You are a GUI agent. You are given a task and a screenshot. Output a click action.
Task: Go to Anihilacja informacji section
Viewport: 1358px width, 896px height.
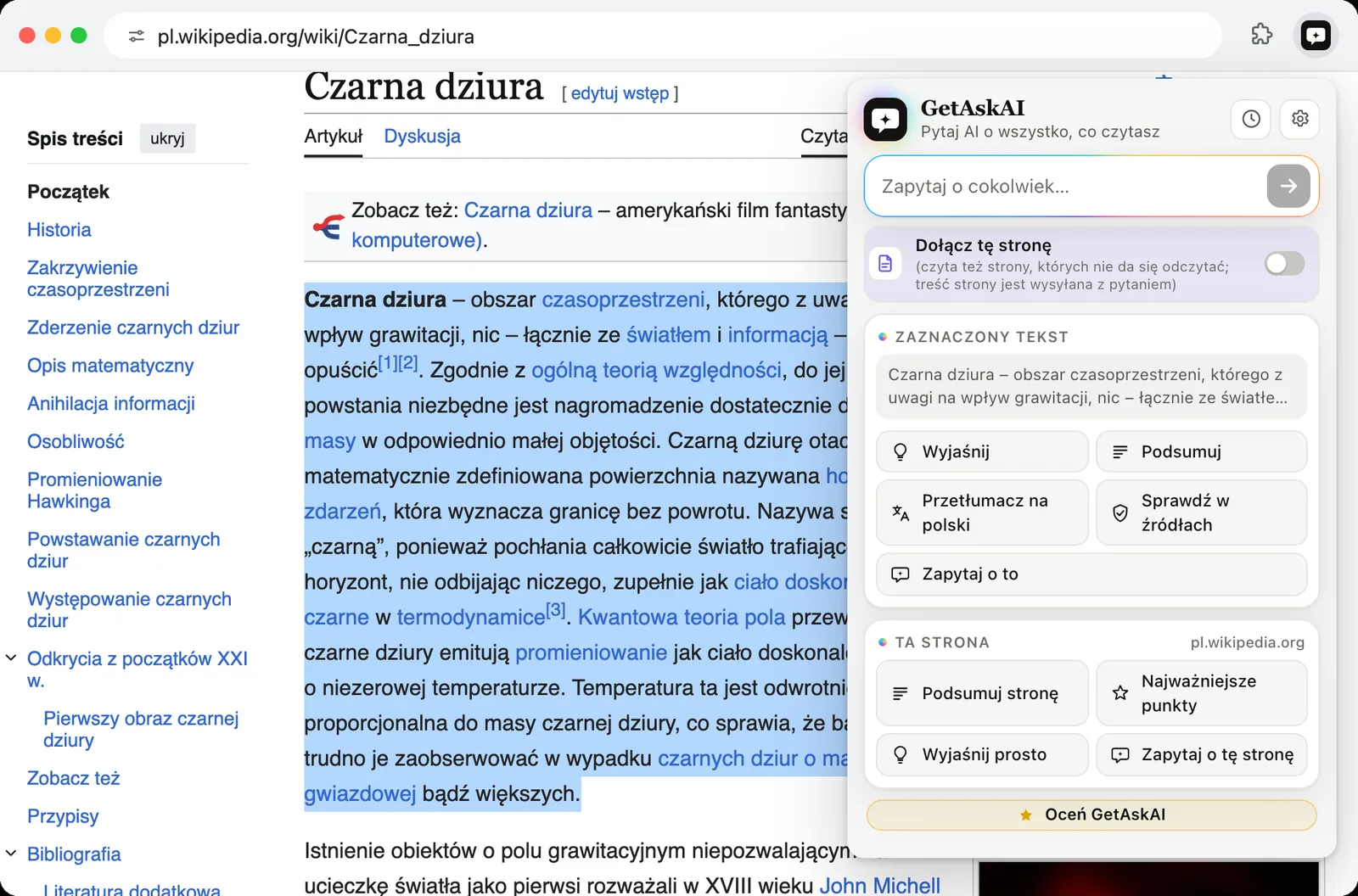coord(111,404)
